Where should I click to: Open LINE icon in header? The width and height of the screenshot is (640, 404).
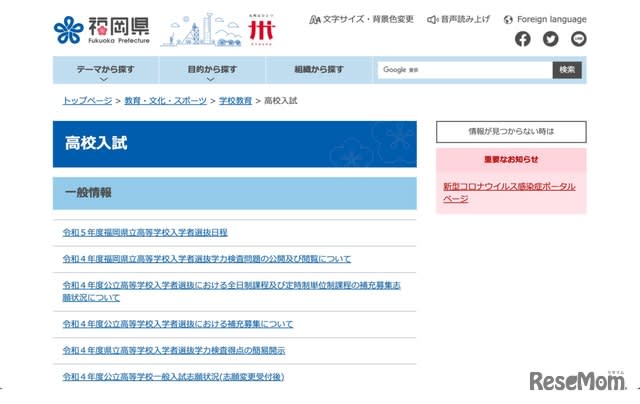tap(578, 39)
